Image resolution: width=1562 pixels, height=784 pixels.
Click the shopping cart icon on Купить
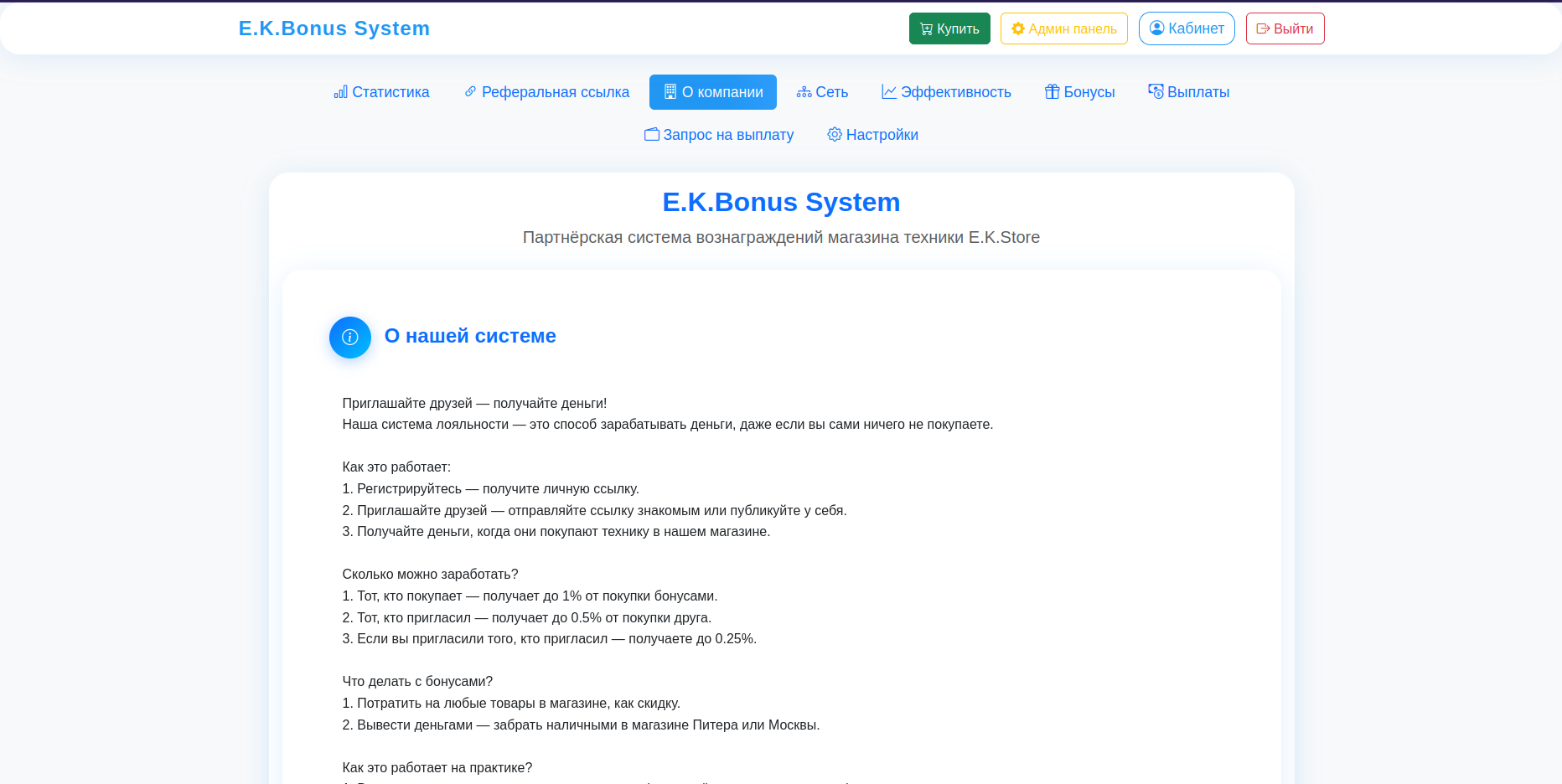pos(926,28)
